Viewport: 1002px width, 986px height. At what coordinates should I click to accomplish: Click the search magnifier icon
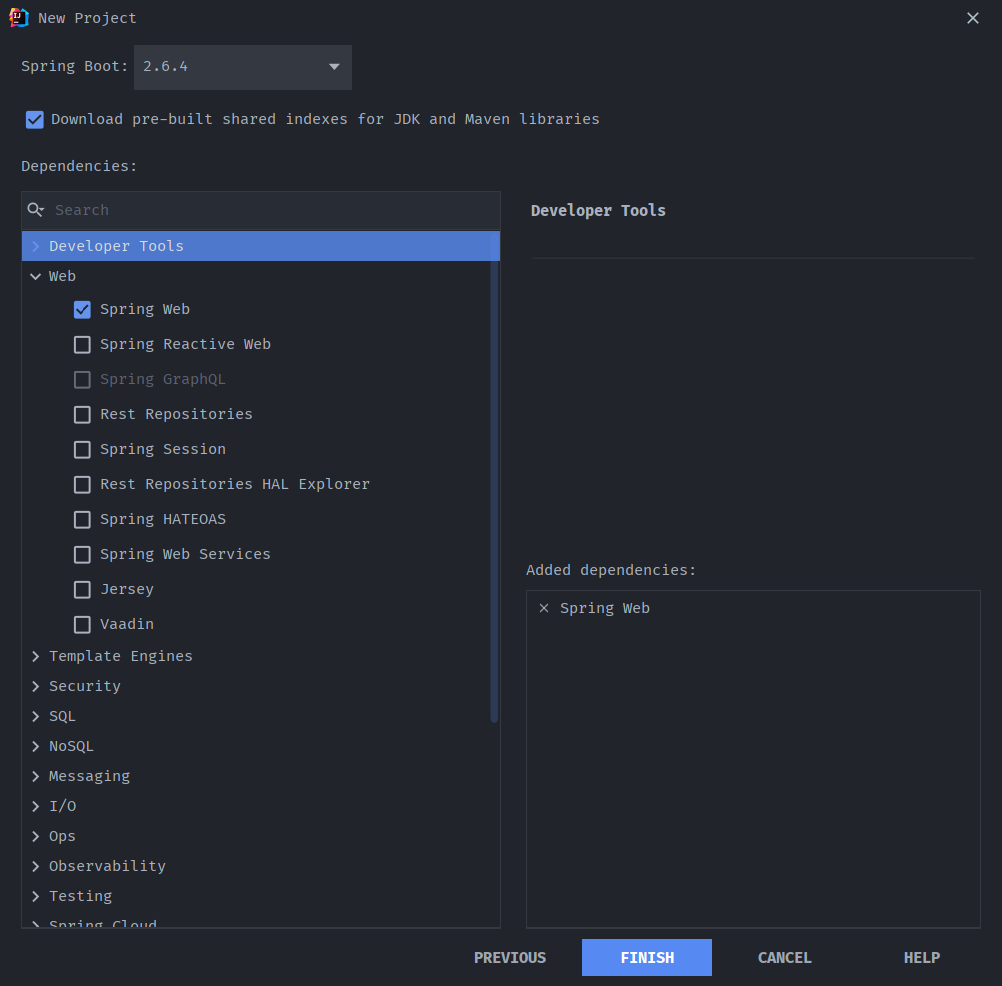tap(36, 210)
